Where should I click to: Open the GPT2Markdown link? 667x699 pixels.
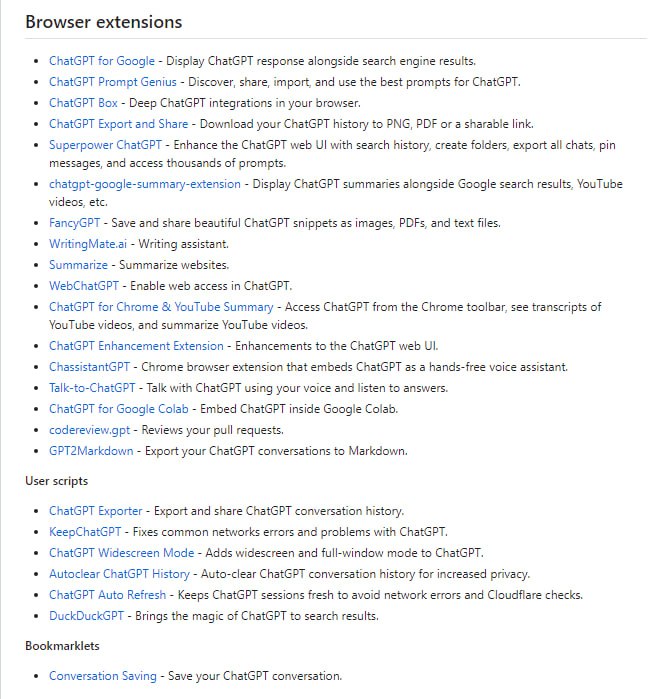click(91, 451)
